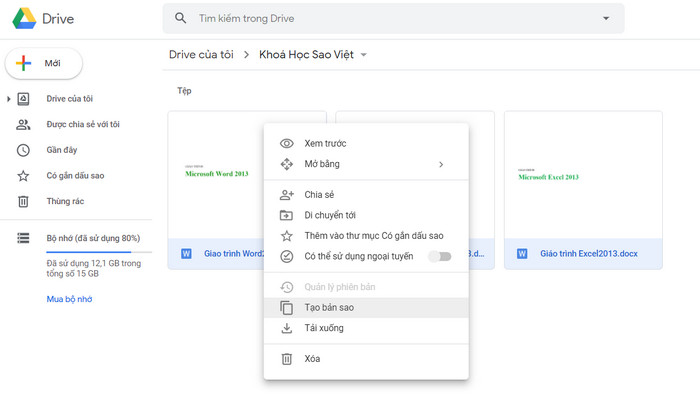Click the Google Drive logo
The height and width of the screenshot is (398, 700).
24,19
